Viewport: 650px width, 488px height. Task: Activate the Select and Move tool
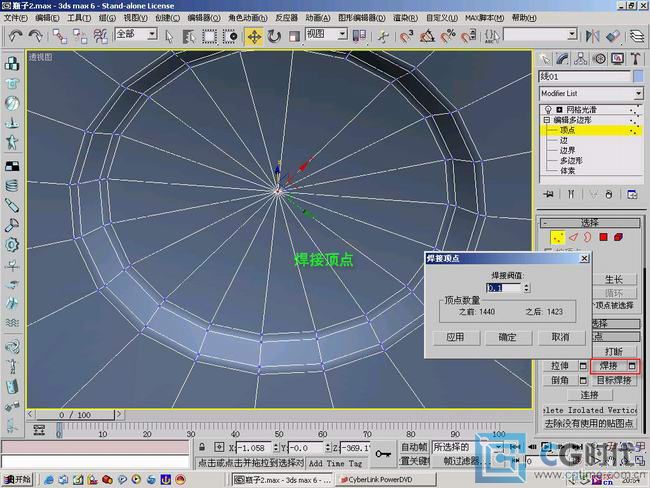tap(254, 36)
